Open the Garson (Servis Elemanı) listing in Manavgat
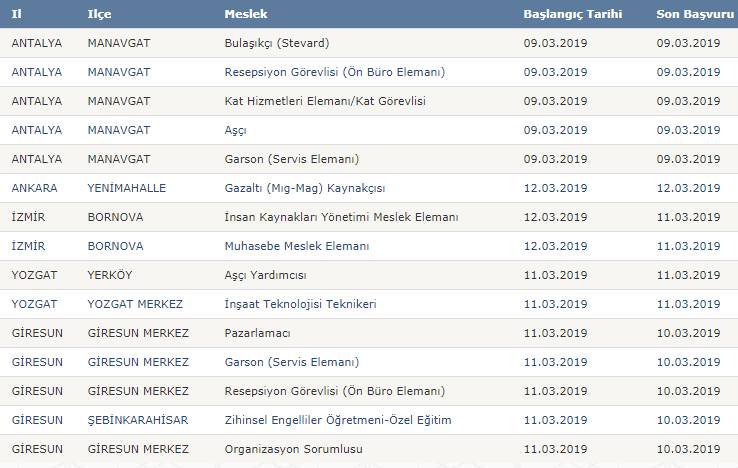This screenshot has height=468, width=738. 292,159
